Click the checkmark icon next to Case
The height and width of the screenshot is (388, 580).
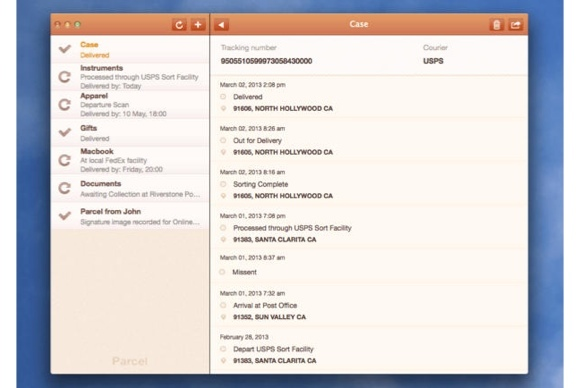coord(65,49)
